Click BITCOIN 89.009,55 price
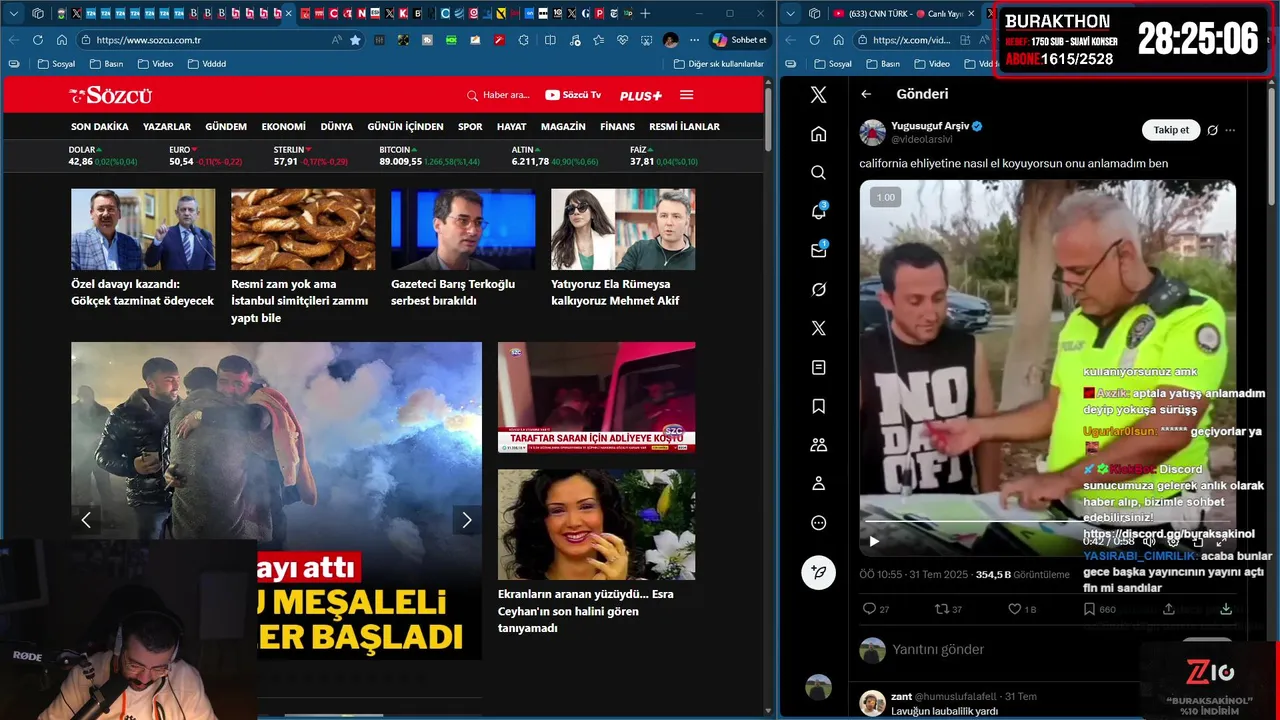The image size is (1280, 720). (430, 155)
